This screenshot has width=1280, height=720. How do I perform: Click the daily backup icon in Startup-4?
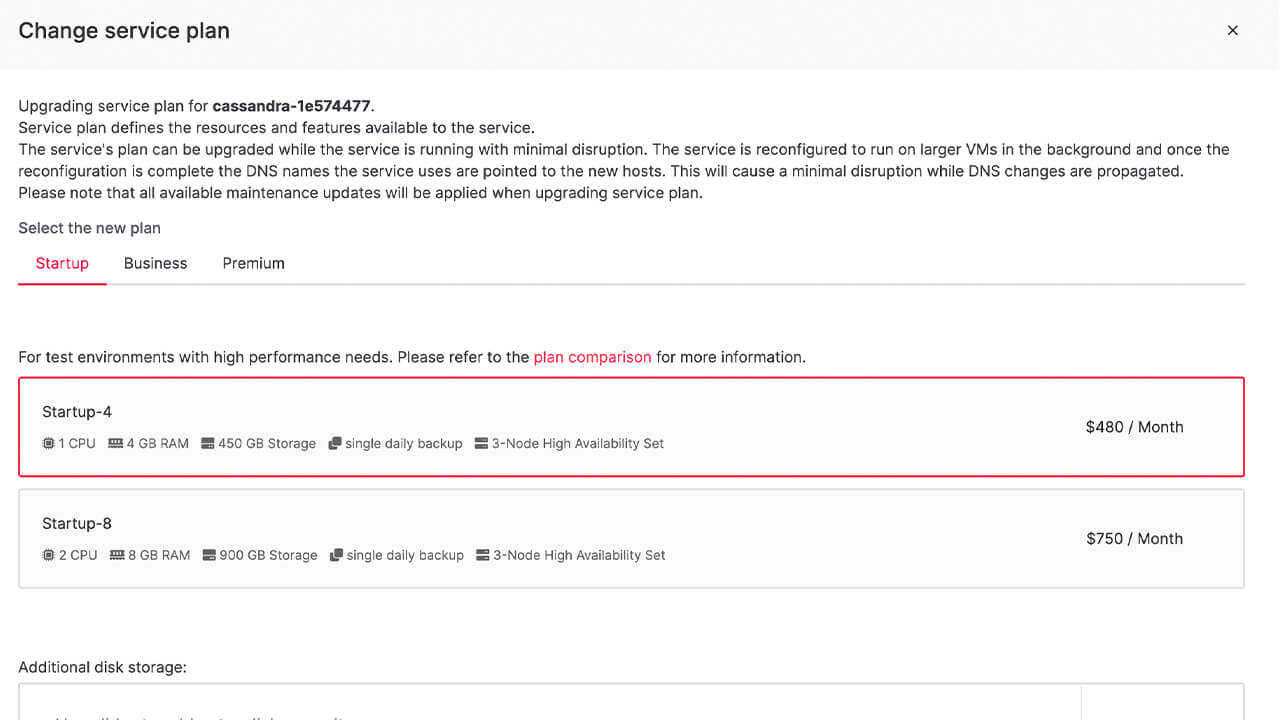(x=334, y=443)
